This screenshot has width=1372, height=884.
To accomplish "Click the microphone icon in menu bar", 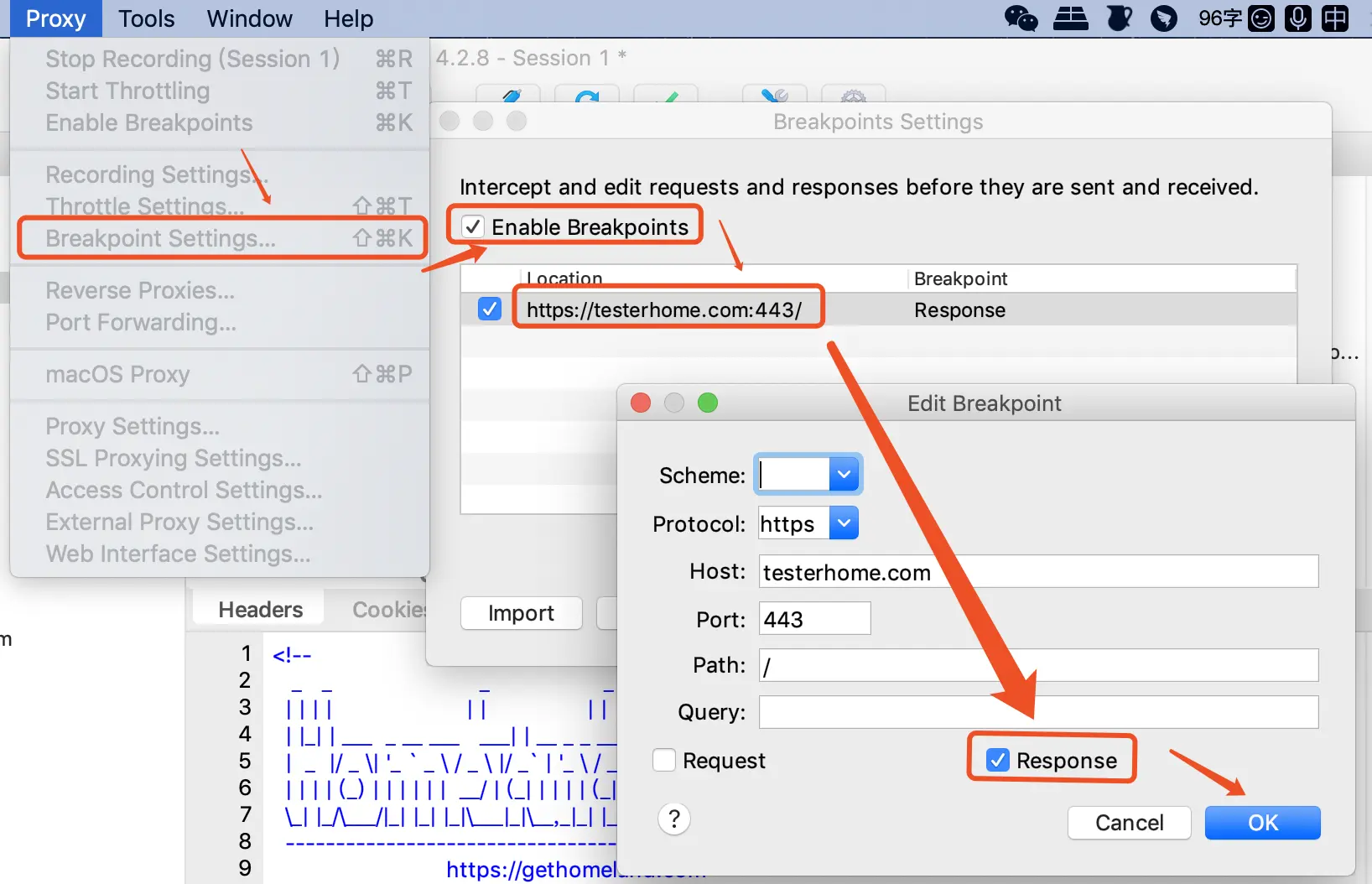I will click(x=1297, y=18).
